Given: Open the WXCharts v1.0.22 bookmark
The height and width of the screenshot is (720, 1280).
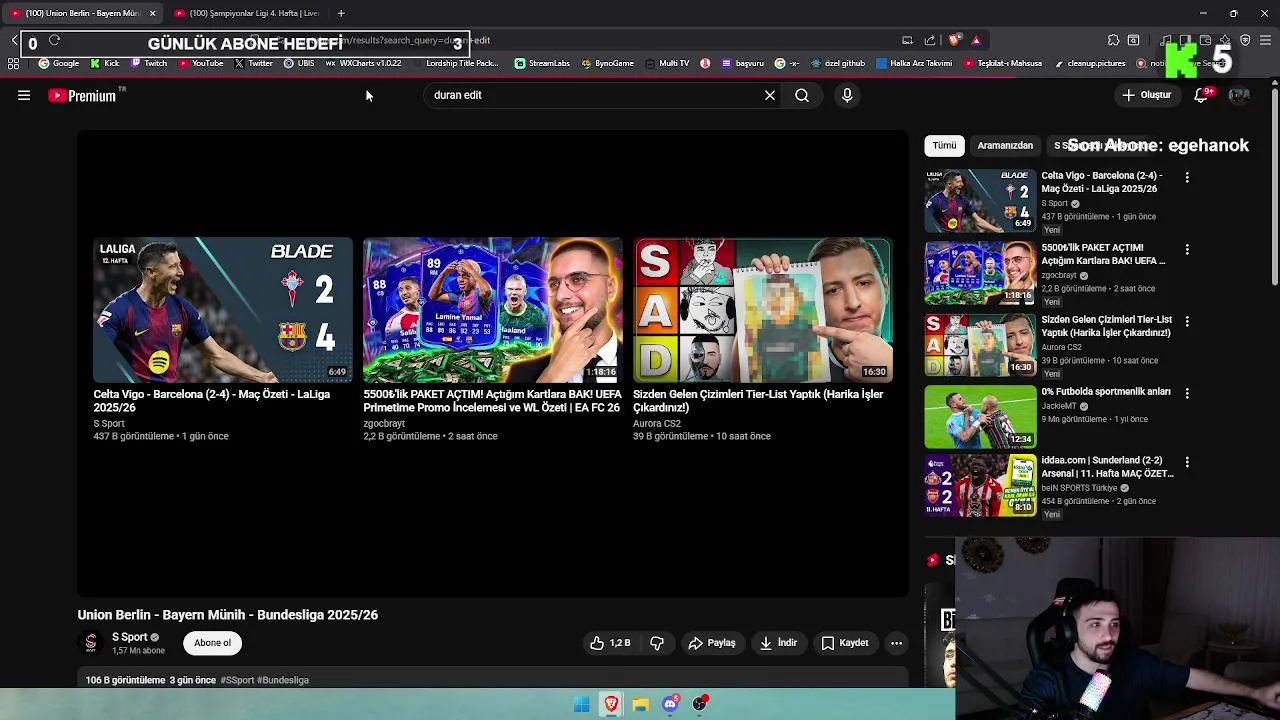Looking at the screenshot, I should 363,63.
